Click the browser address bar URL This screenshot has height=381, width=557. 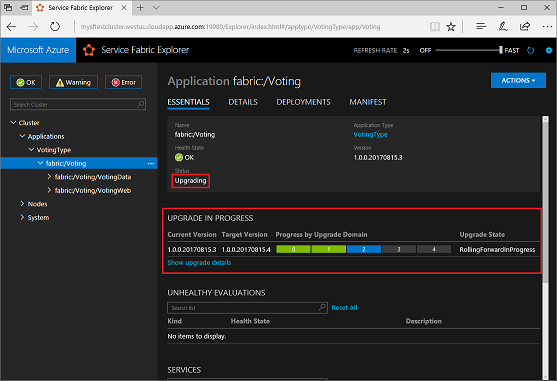(230, 27)
